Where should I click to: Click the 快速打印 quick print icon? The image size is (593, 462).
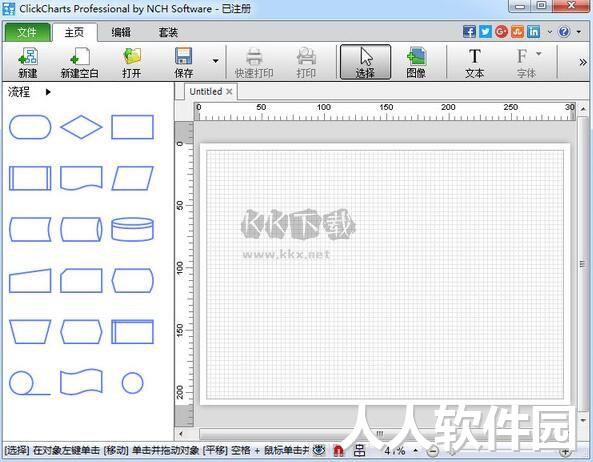coord(254,62)
